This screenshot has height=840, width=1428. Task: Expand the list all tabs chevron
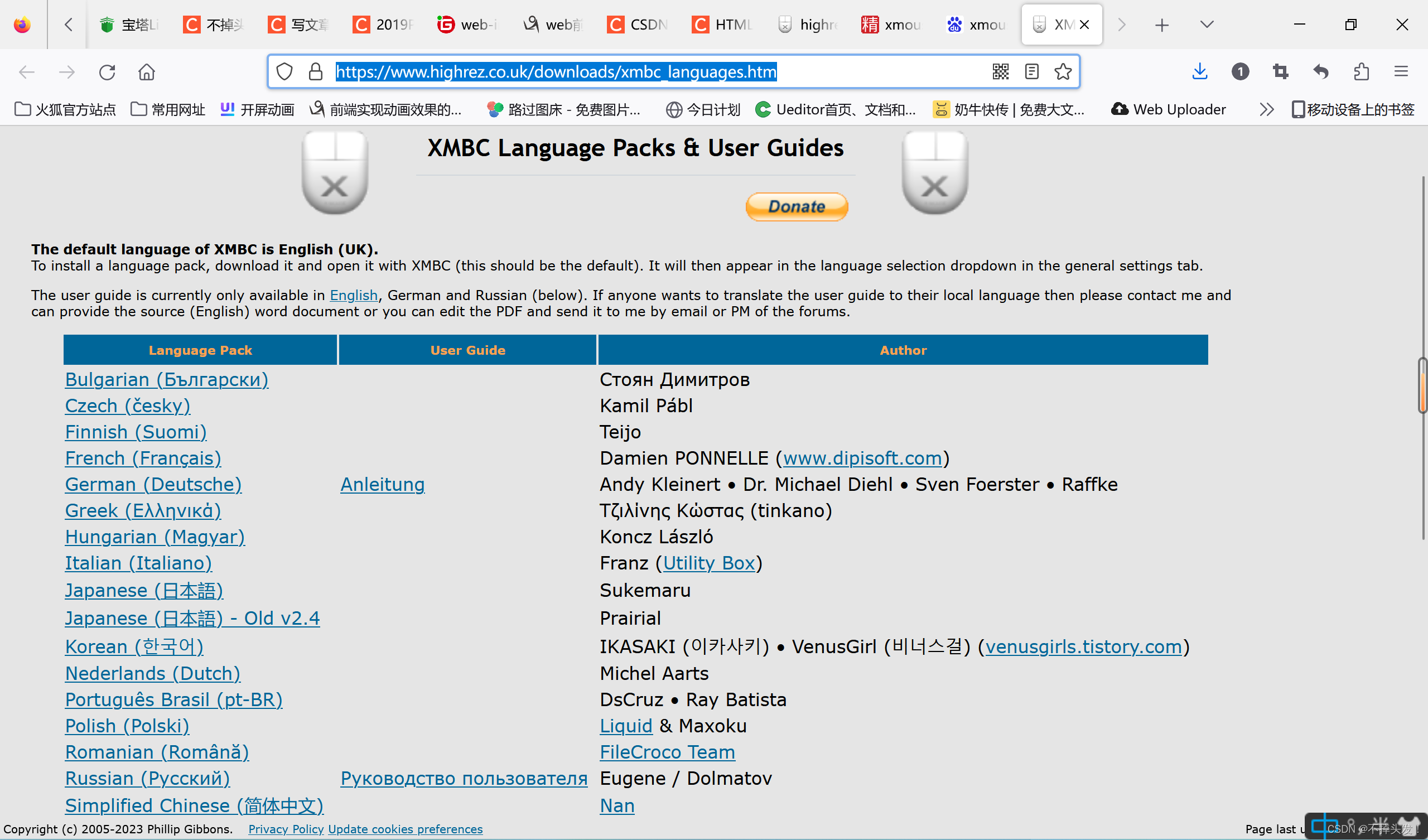coord(1207,25)
